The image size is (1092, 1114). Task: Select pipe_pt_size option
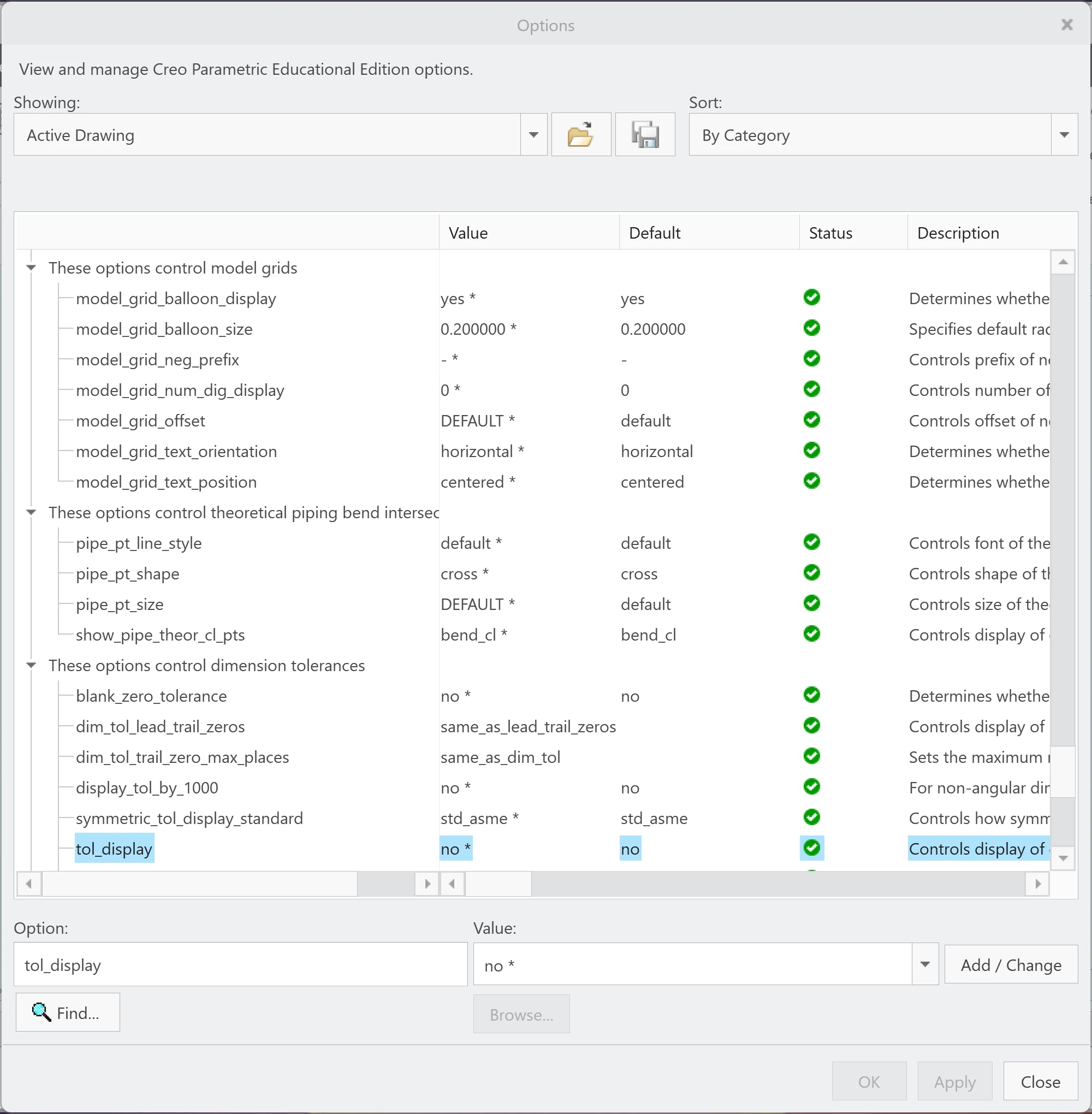point(120,605)
